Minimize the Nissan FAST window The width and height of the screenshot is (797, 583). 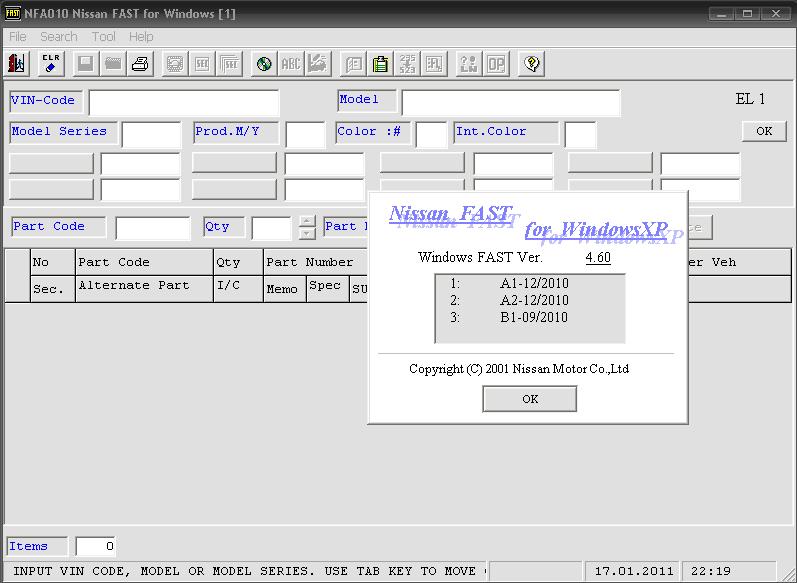[x=721, y=14]
